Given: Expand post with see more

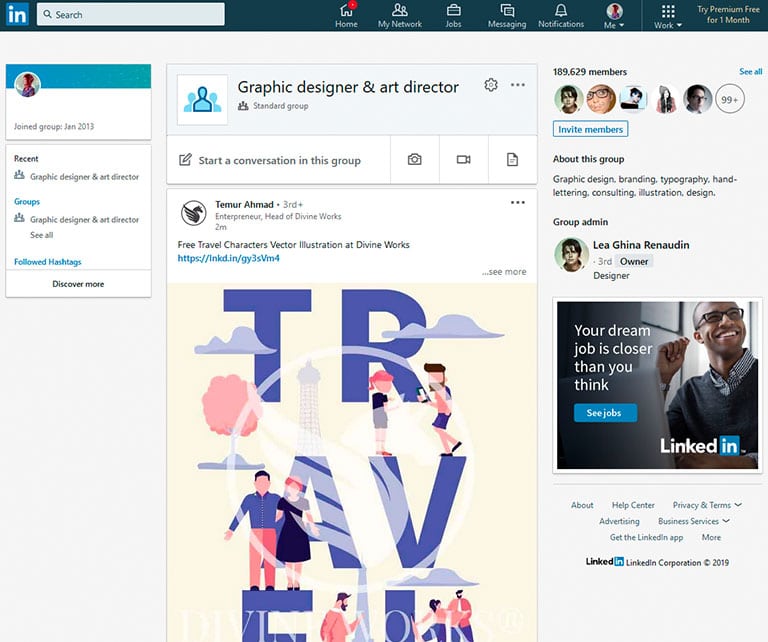Looking at the screenshot, I should (x=504, y=272).
